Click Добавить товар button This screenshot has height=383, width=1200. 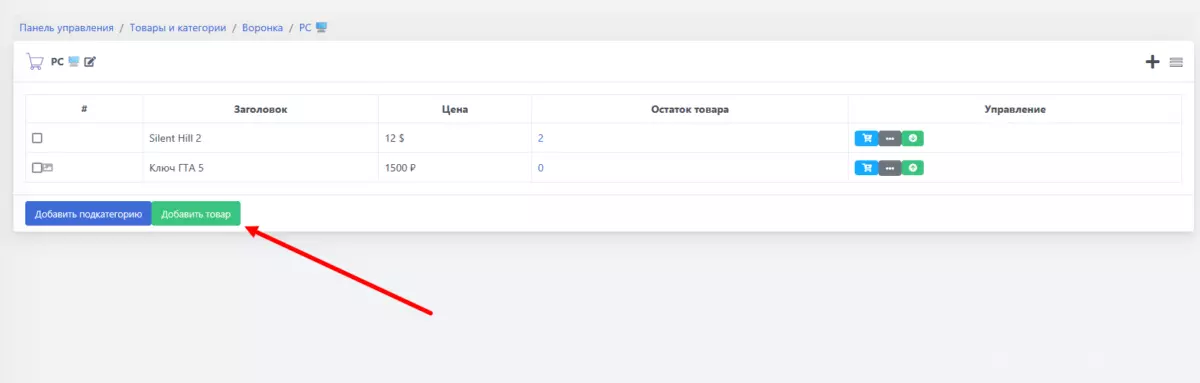[x=196, y=214]
